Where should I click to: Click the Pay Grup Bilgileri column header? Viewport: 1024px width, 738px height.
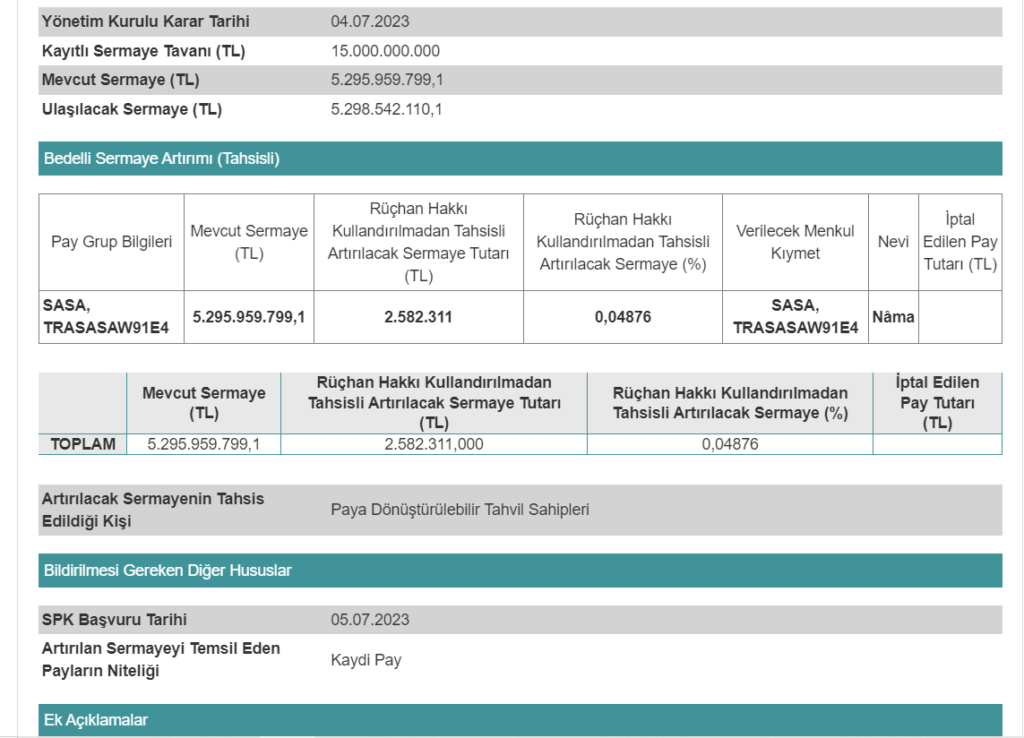(x=111, y=242)
